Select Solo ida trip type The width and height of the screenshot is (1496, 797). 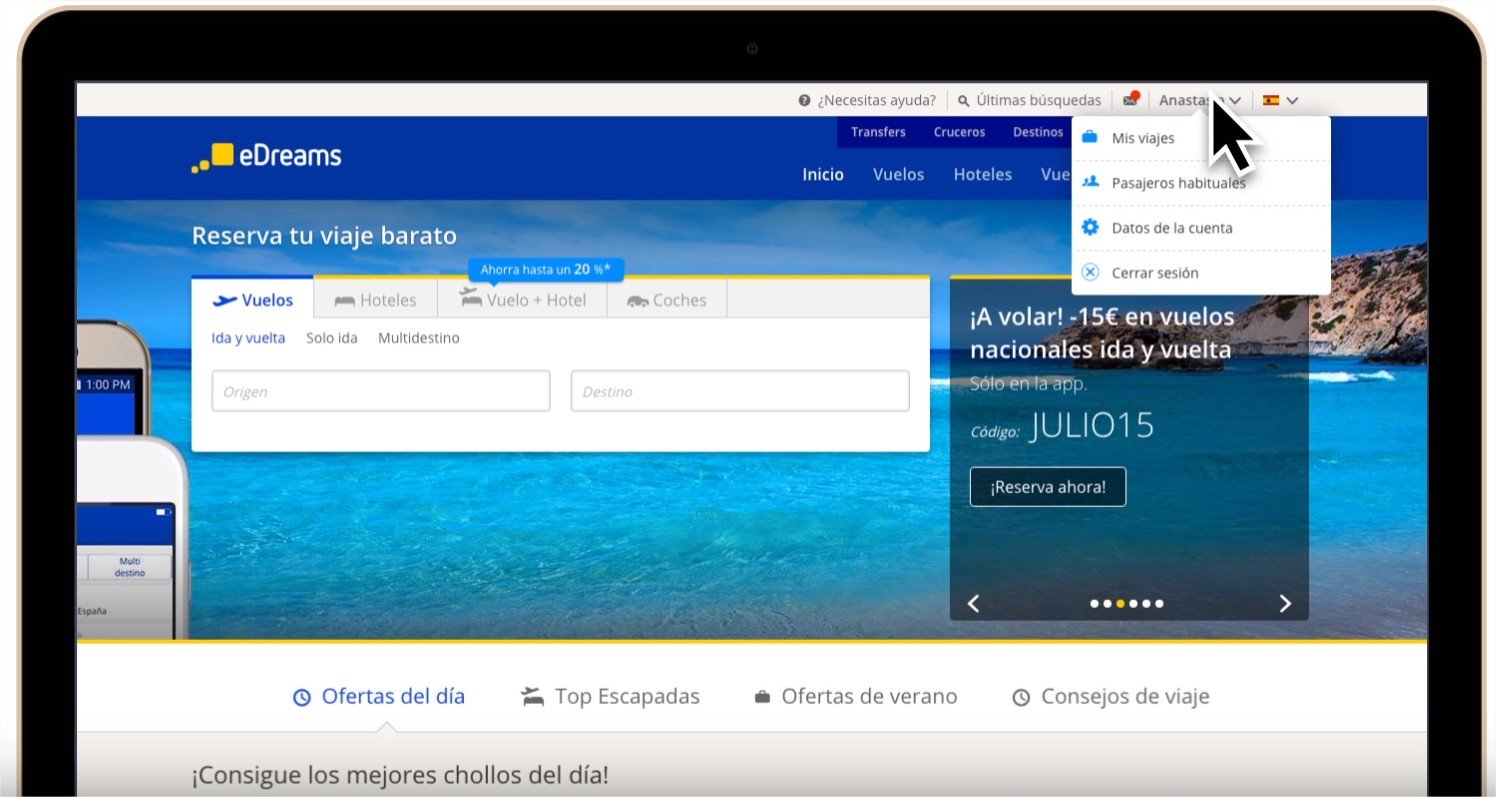click(x=332, y=338)
